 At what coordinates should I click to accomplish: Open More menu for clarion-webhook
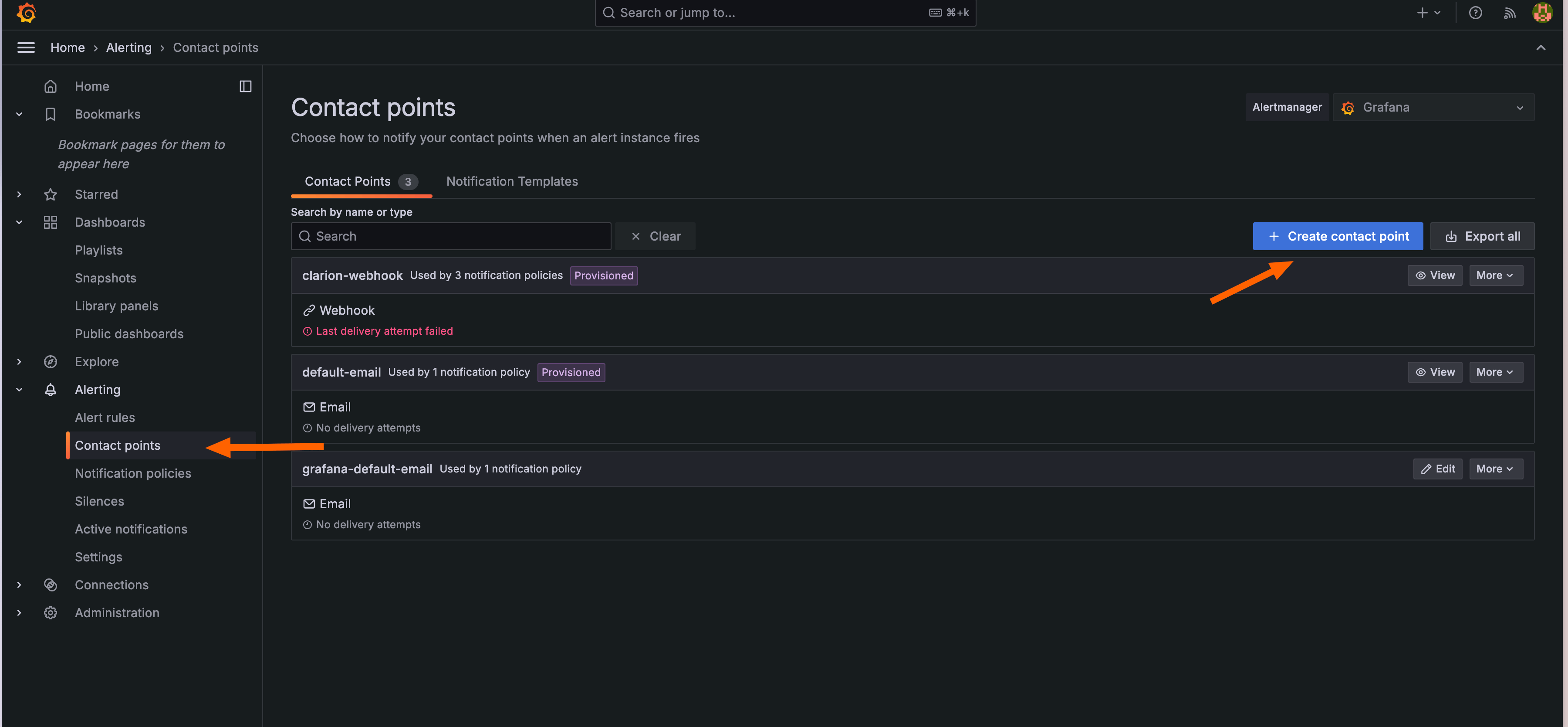1496,275
